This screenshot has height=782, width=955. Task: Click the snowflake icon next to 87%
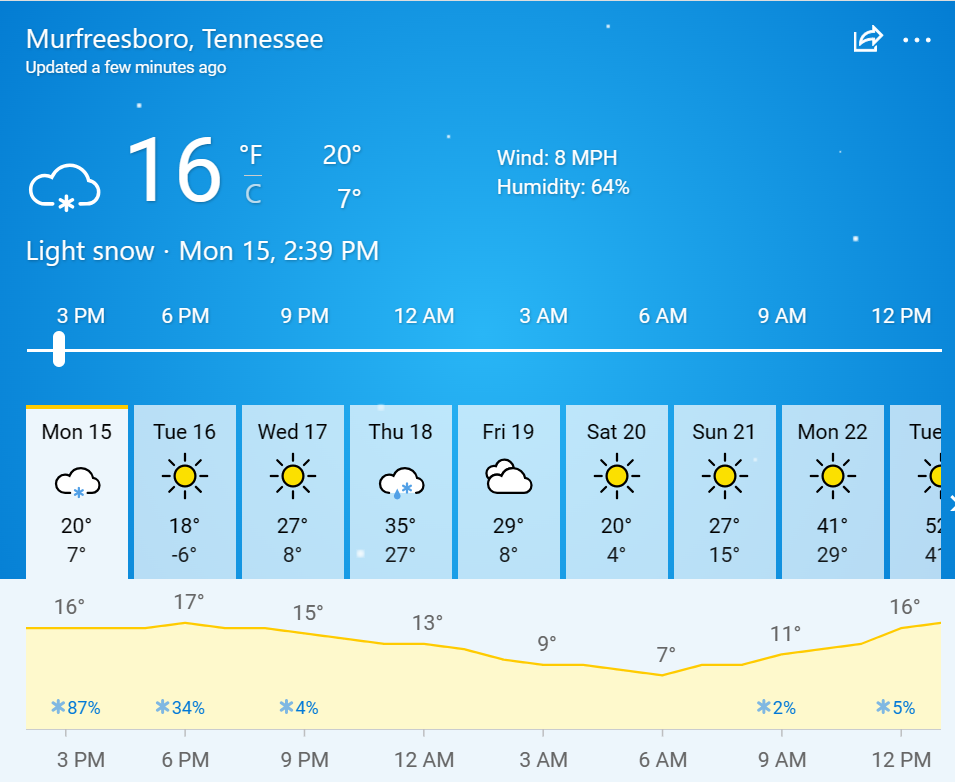click(x=58, y=707)
